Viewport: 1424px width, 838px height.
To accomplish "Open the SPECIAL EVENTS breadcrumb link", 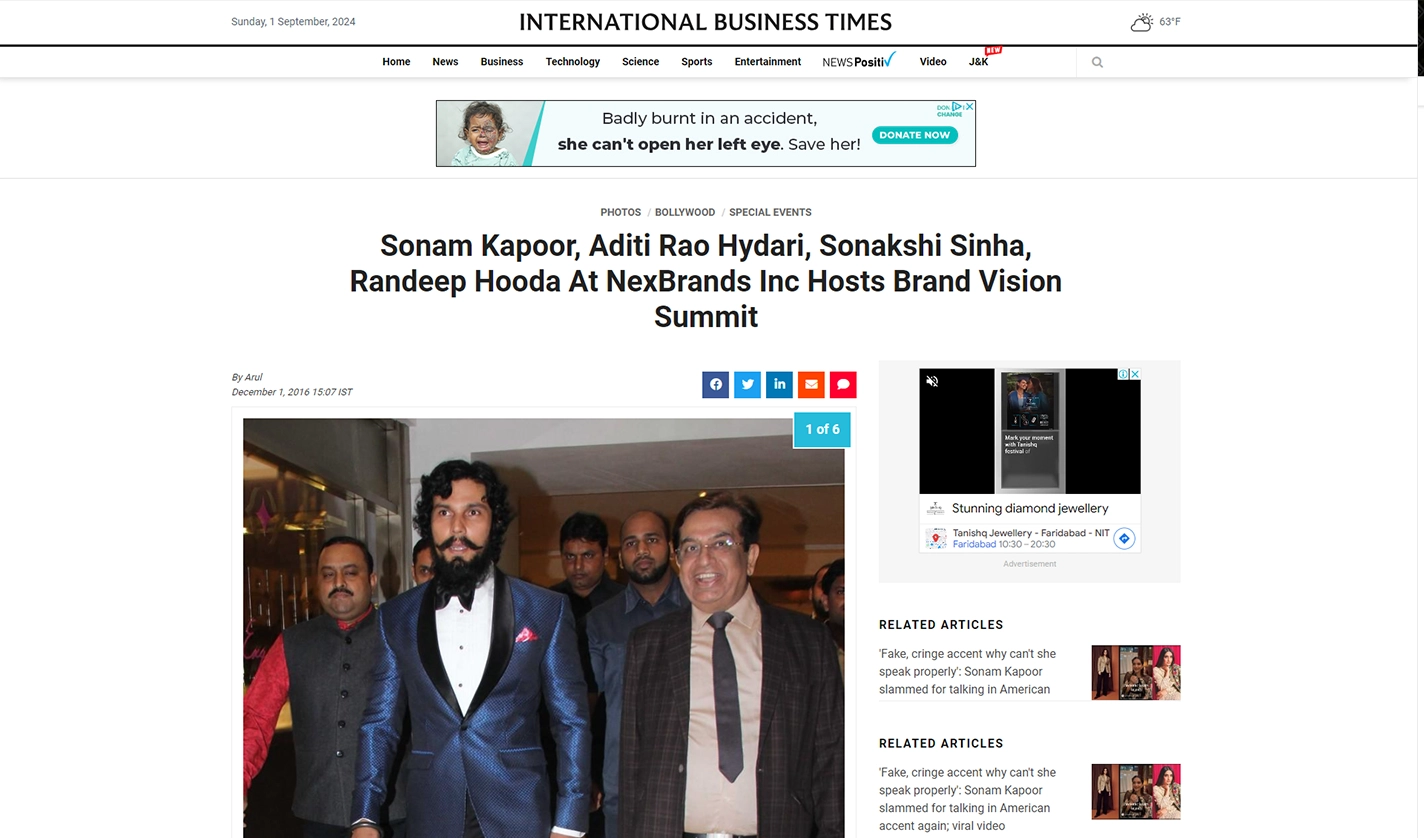I will point(770,212).
